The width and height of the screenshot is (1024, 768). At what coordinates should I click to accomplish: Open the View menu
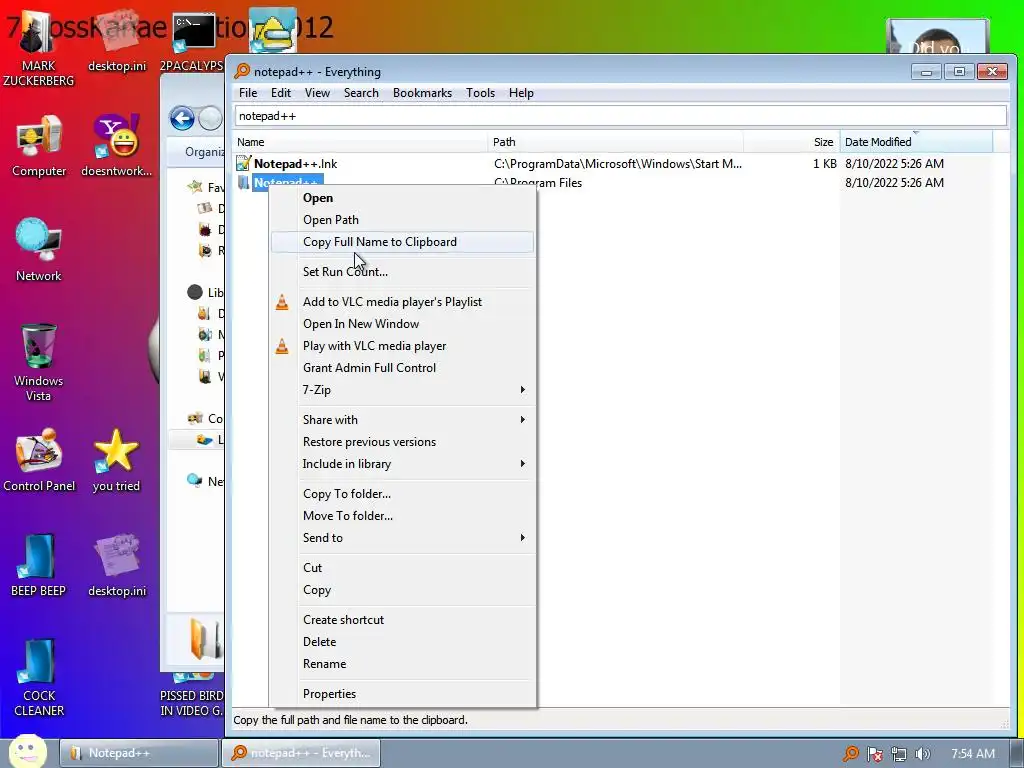pyautogui.click(x=317, y=93)
